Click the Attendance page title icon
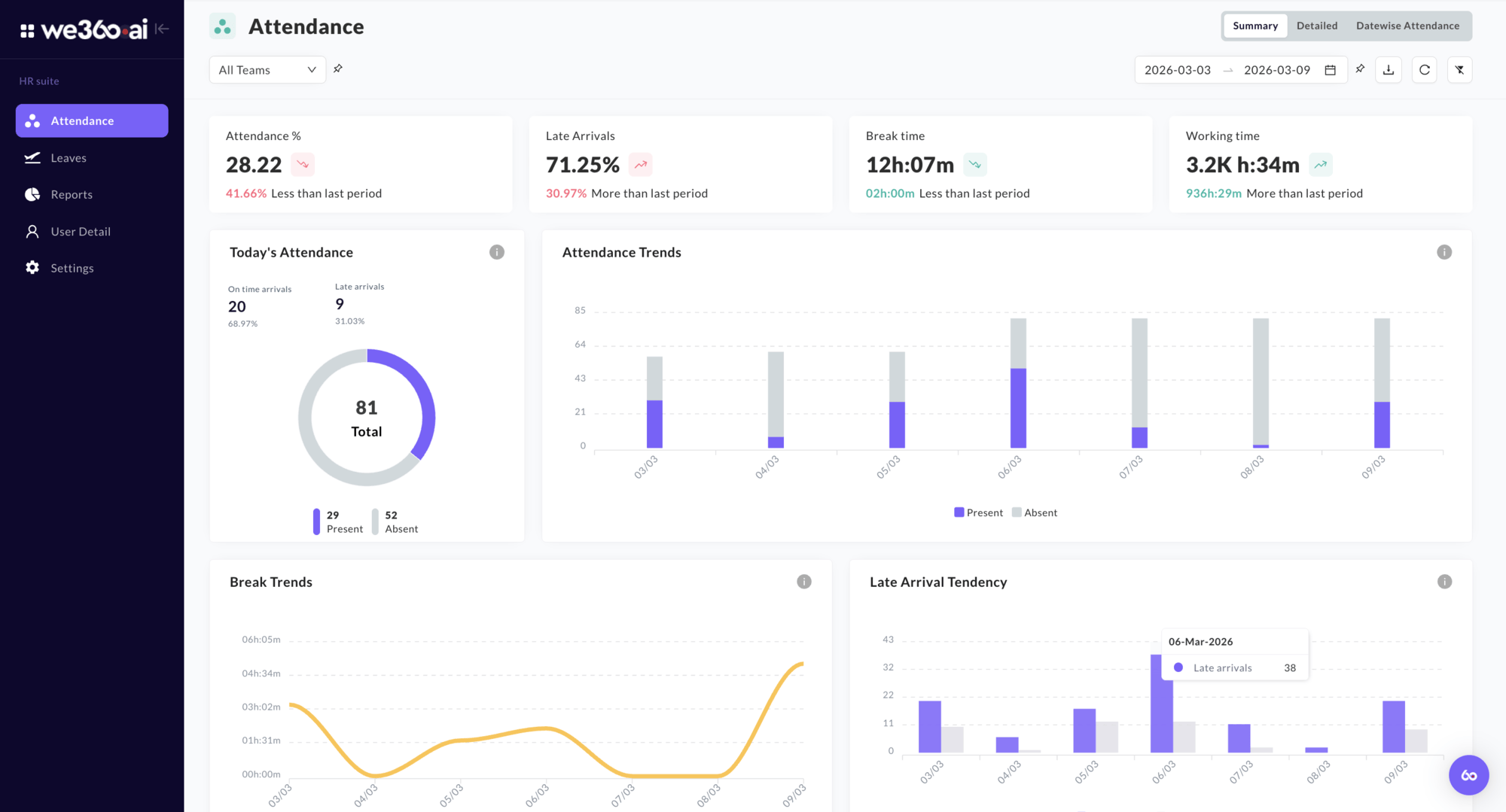 [222, 26]
